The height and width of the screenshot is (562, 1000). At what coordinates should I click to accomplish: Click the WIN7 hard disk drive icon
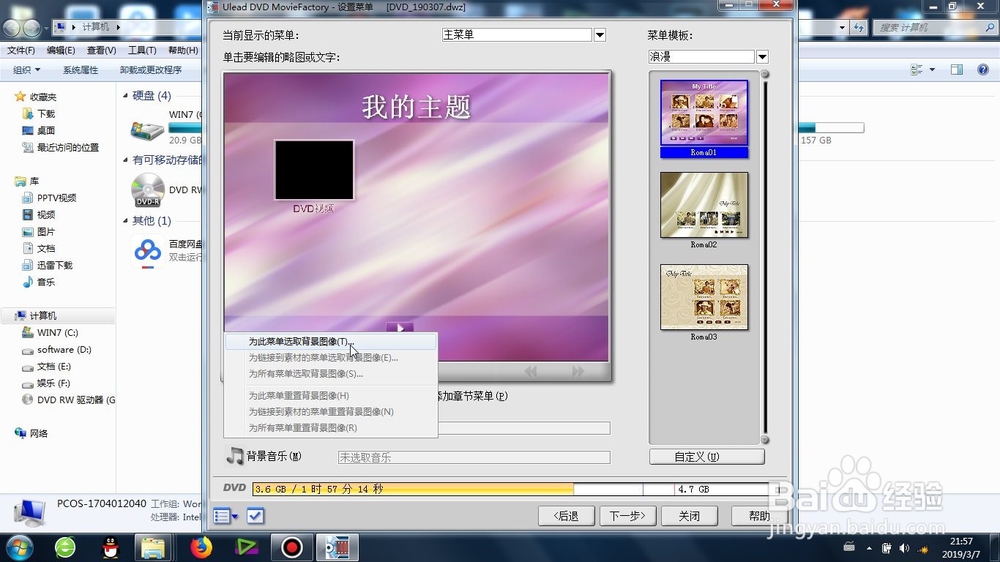[147, 129]
